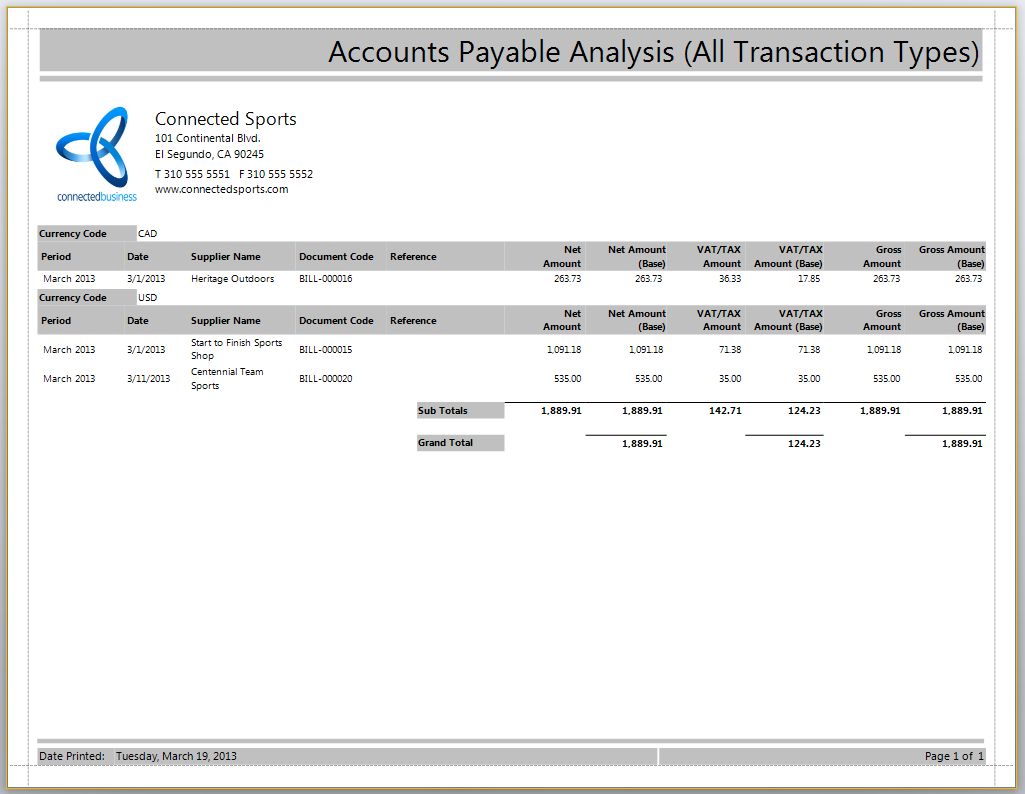Click the address line 101 Continental Blvd.

pos(208,138)
